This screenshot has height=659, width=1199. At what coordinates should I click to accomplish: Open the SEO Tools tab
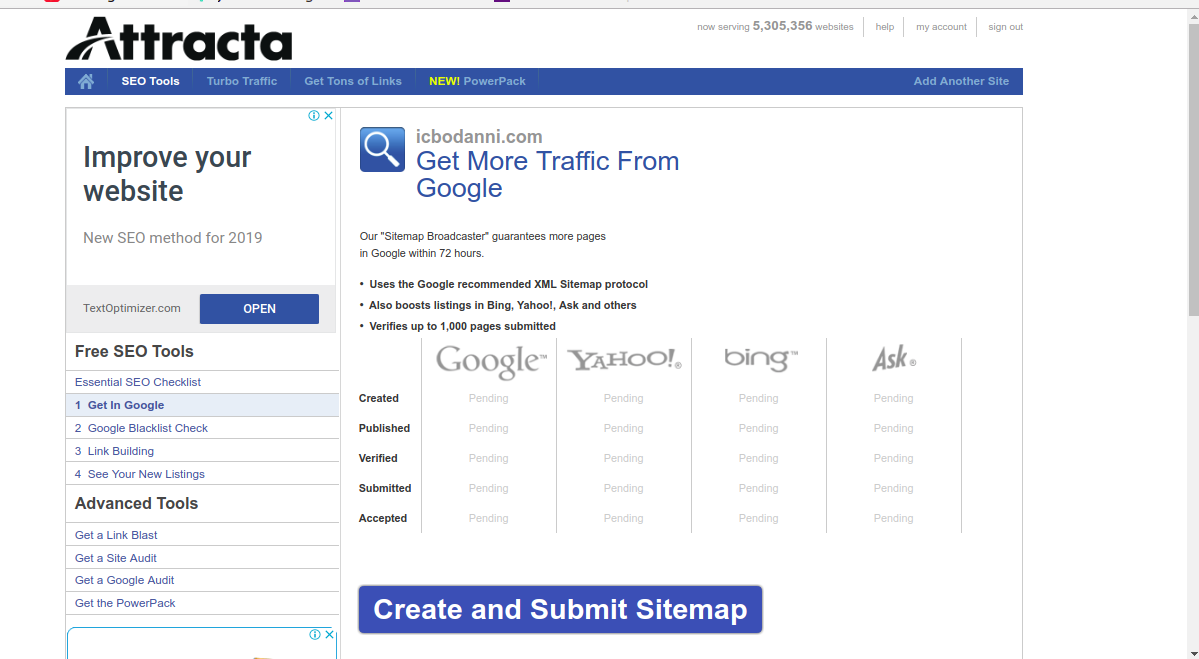pos(151,81)
